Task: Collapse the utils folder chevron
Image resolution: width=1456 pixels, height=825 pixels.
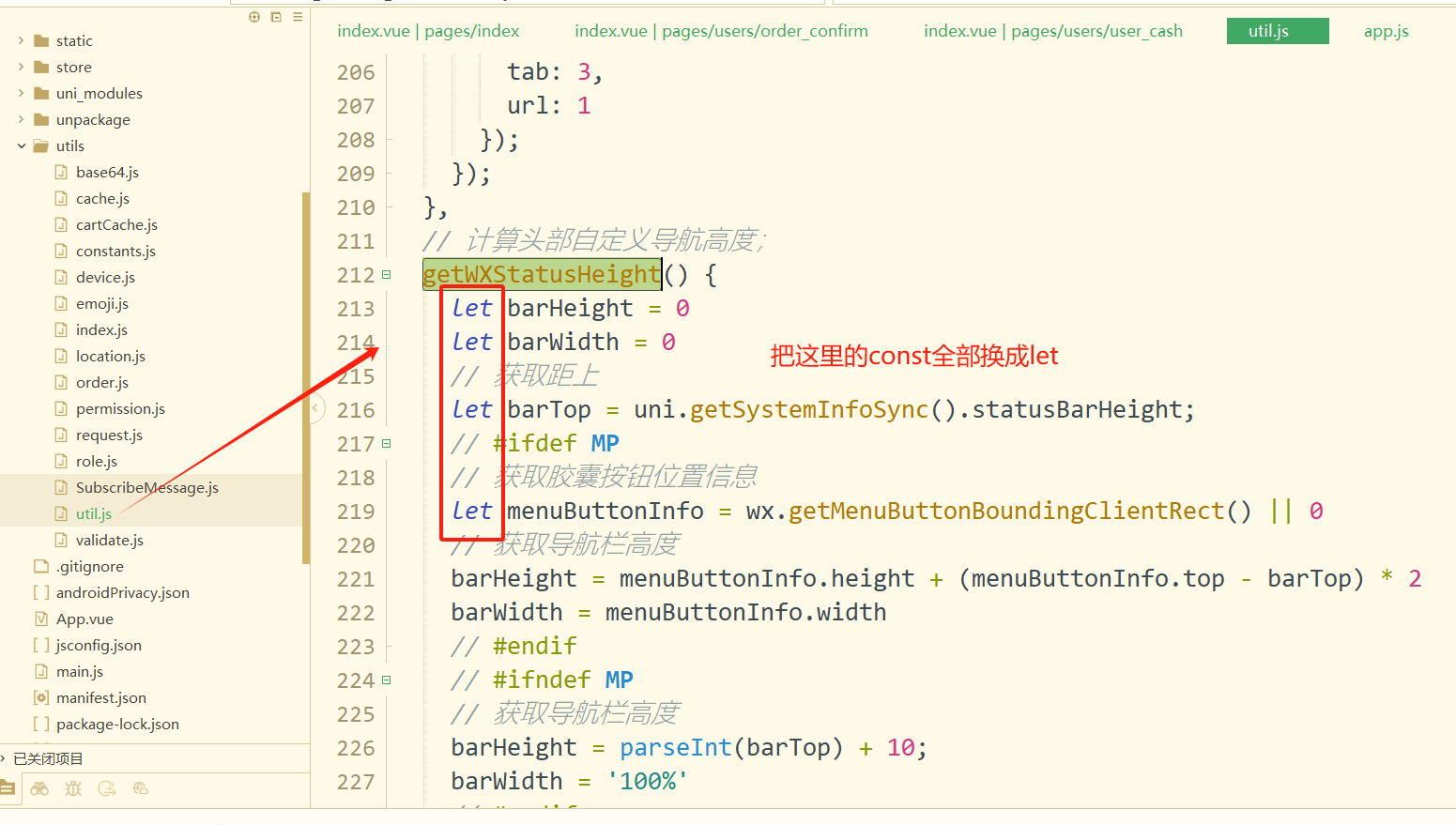Action: coord(21,145)
